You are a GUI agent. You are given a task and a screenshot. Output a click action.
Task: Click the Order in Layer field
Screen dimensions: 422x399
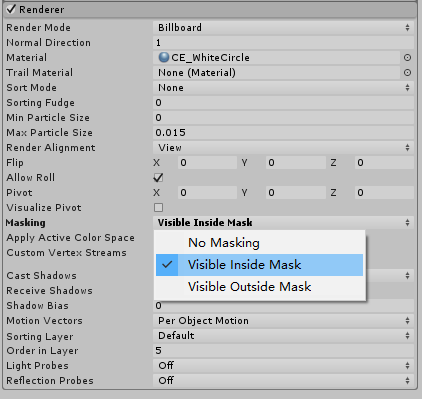coord(283,351)
